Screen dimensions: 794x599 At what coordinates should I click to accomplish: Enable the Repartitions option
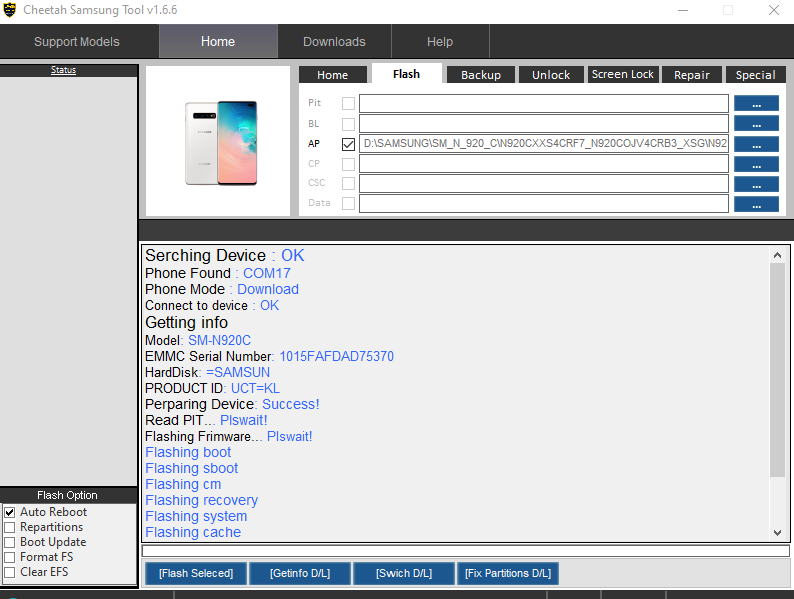pyautogui.click(x=10, y=527)
